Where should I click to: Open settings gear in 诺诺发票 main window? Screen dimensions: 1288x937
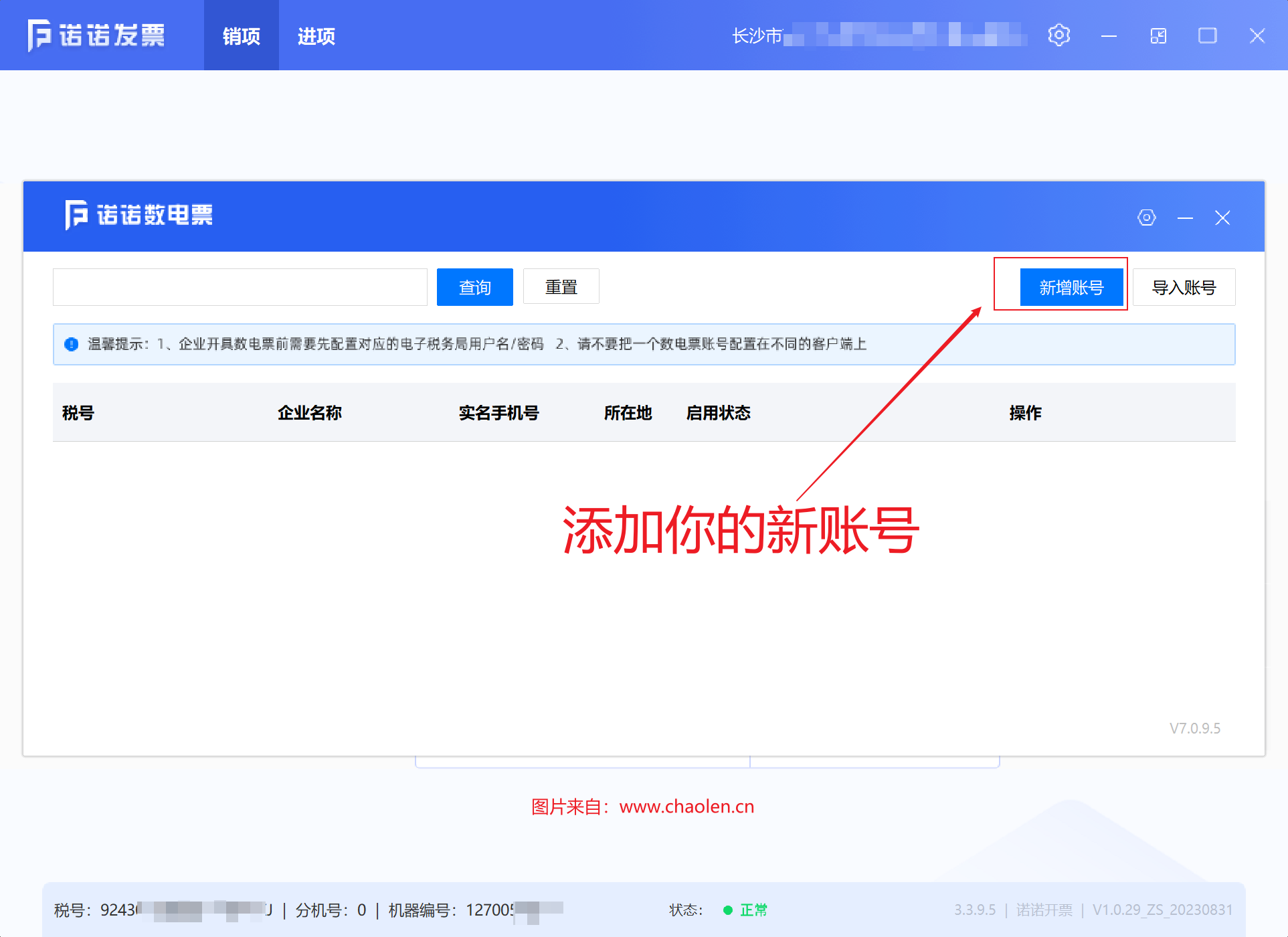(1059, 35)
